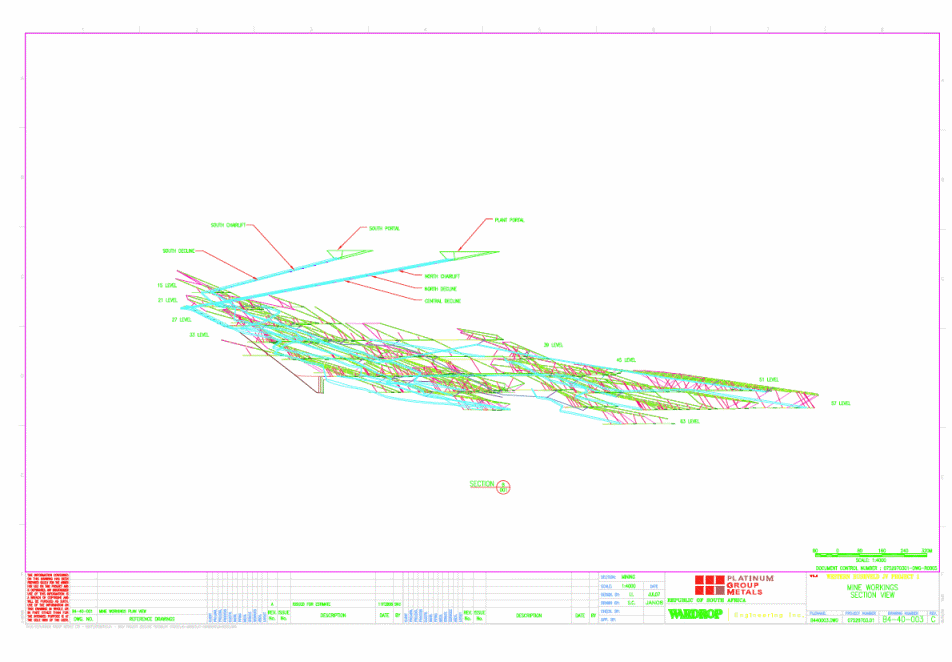This screenshot has height=662, width=952.
Task: Click the WESTERN BUSHVELD JV PROJECT heading
Action: (873, 577)
